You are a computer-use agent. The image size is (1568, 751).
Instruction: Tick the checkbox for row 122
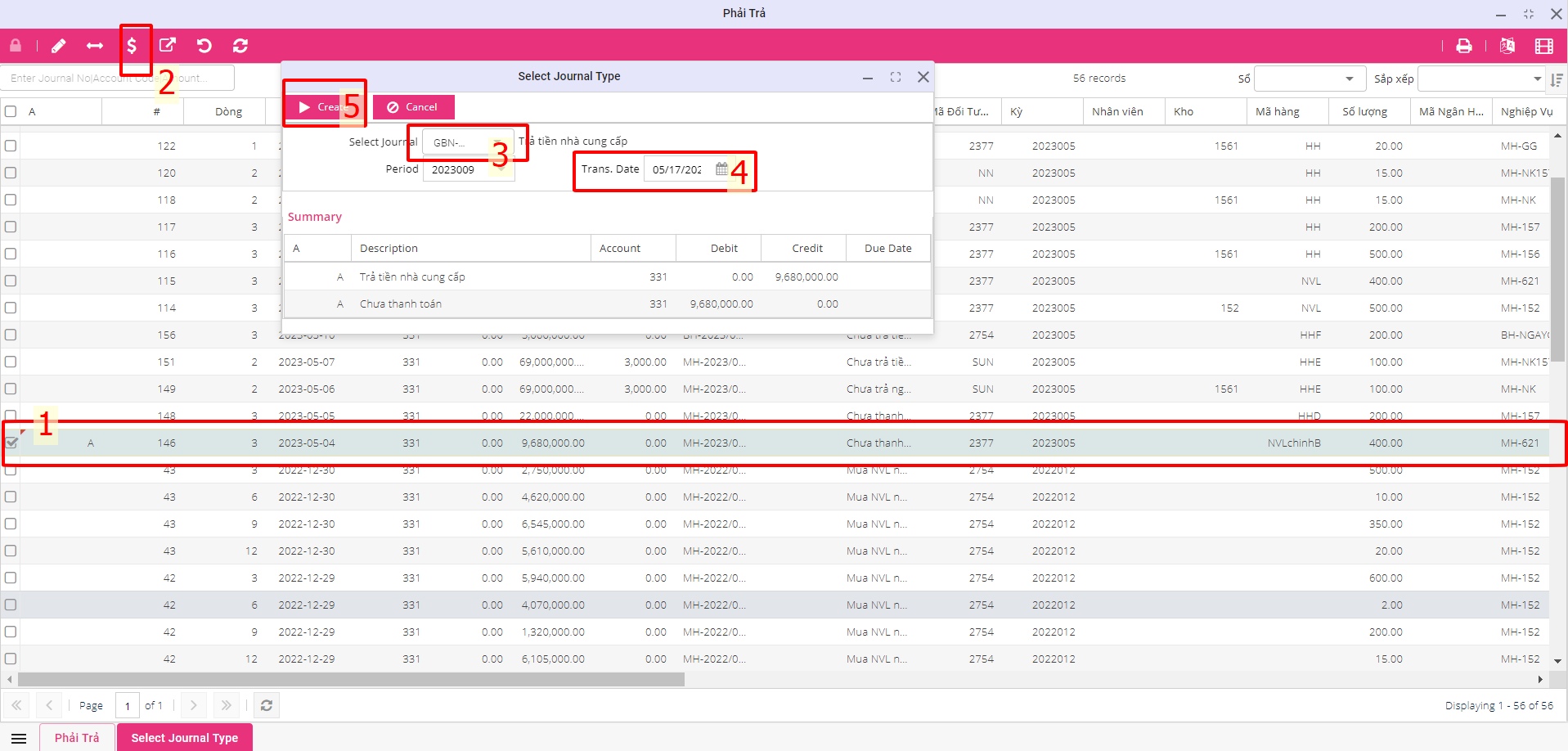11,146
